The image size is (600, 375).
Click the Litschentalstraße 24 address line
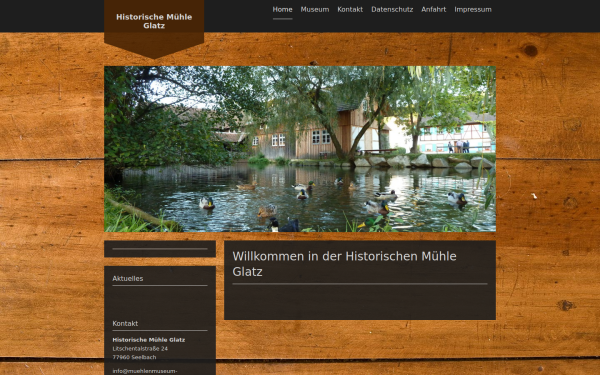point(140,349)
